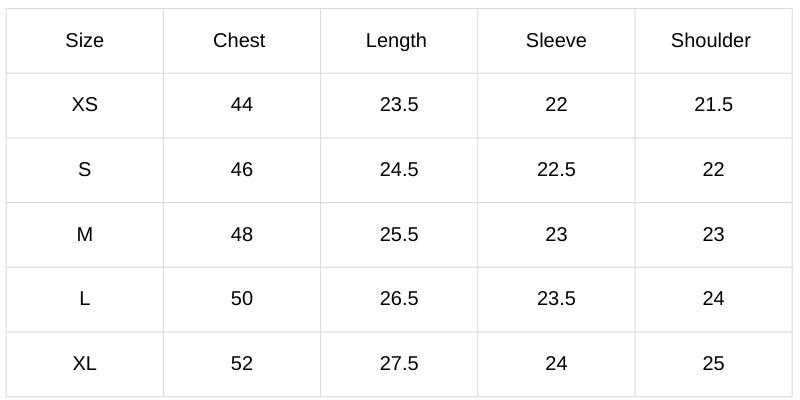Select chest value 48

tap(242, 234)
